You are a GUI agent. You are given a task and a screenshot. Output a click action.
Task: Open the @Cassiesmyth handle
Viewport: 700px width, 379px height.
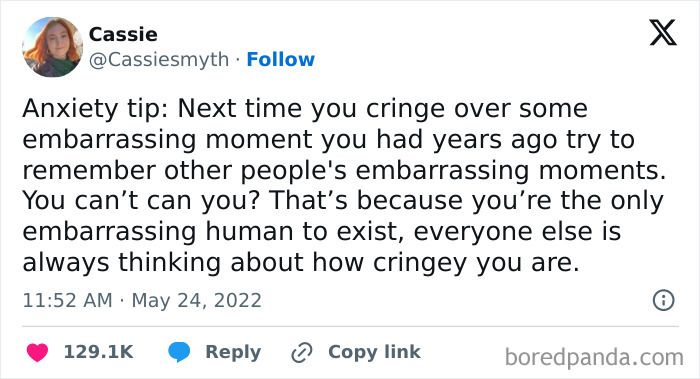(159, 60)
